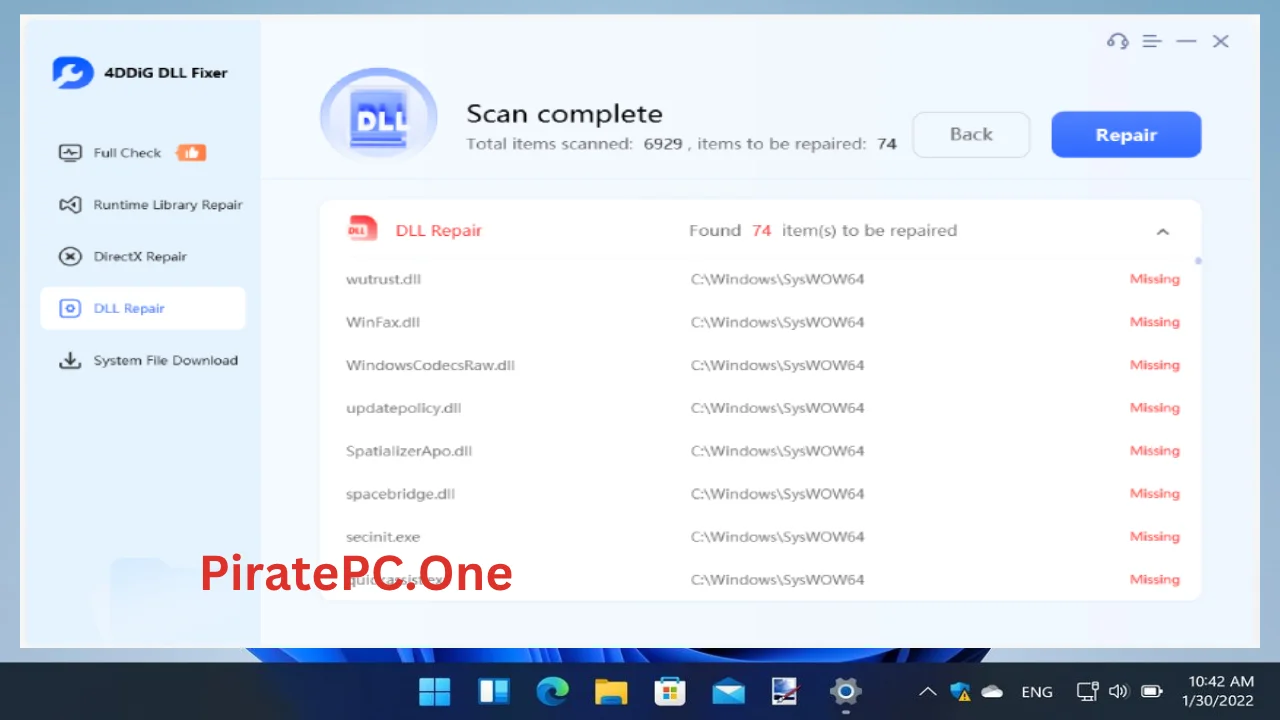This screenshot has width=1280, height=720.
Task: Click the 4DDiG DLL Fixer logo icon
Action: pyautogui.click(x=73, y=72)
